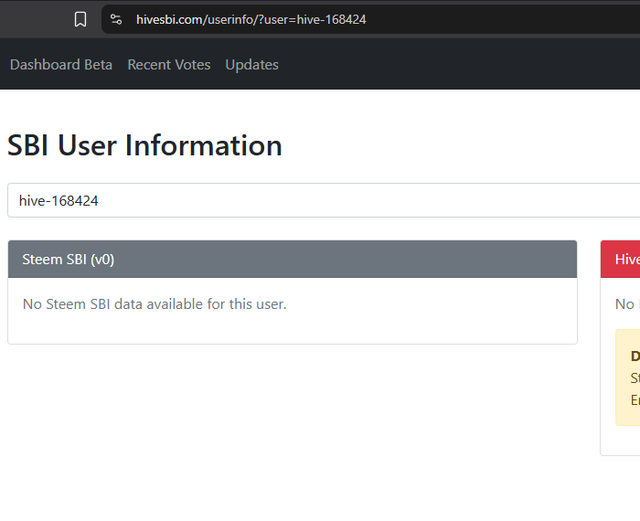
Task: Open the Dashboard Beta nav link
Action: click(61, 65)
